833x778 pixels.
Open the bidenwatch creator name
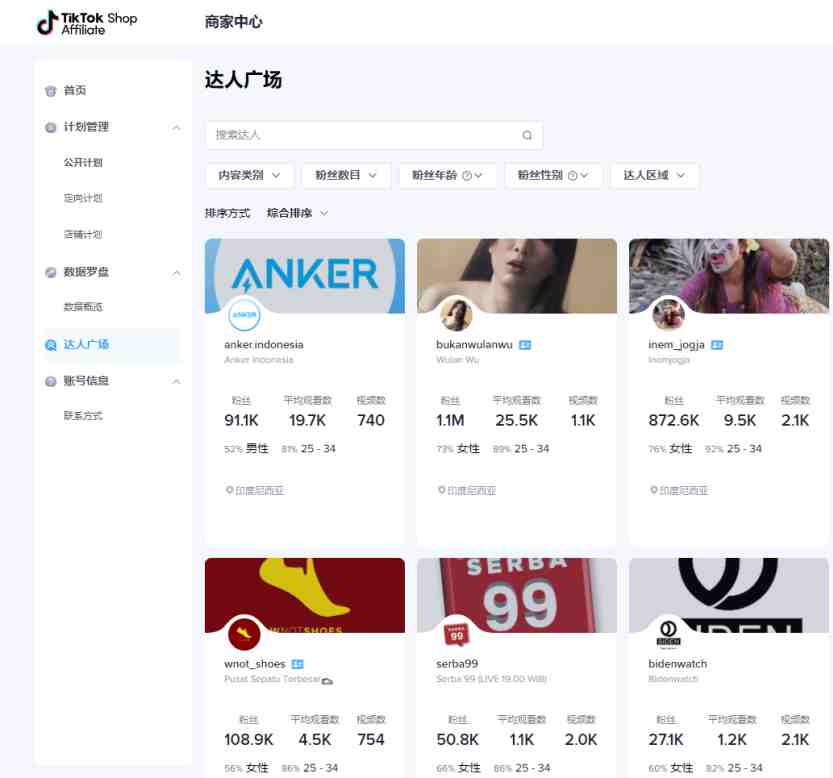[x=678, y=664]
